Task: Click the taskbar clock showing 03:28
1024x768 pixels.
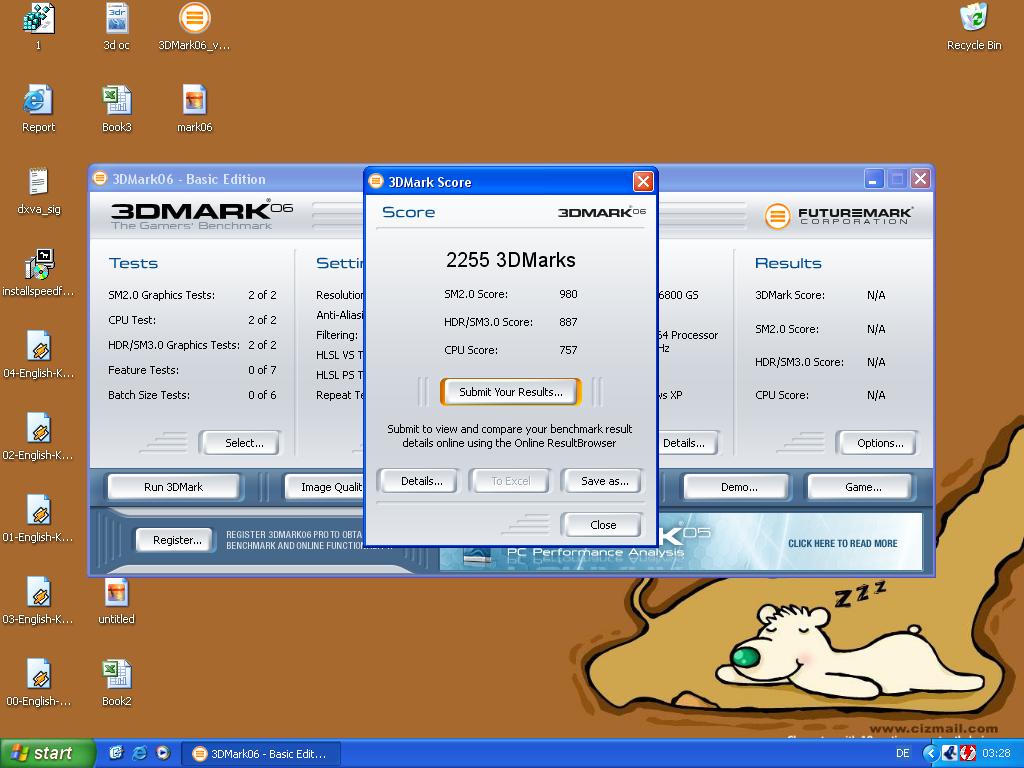Action: click(x=996, y=753)
